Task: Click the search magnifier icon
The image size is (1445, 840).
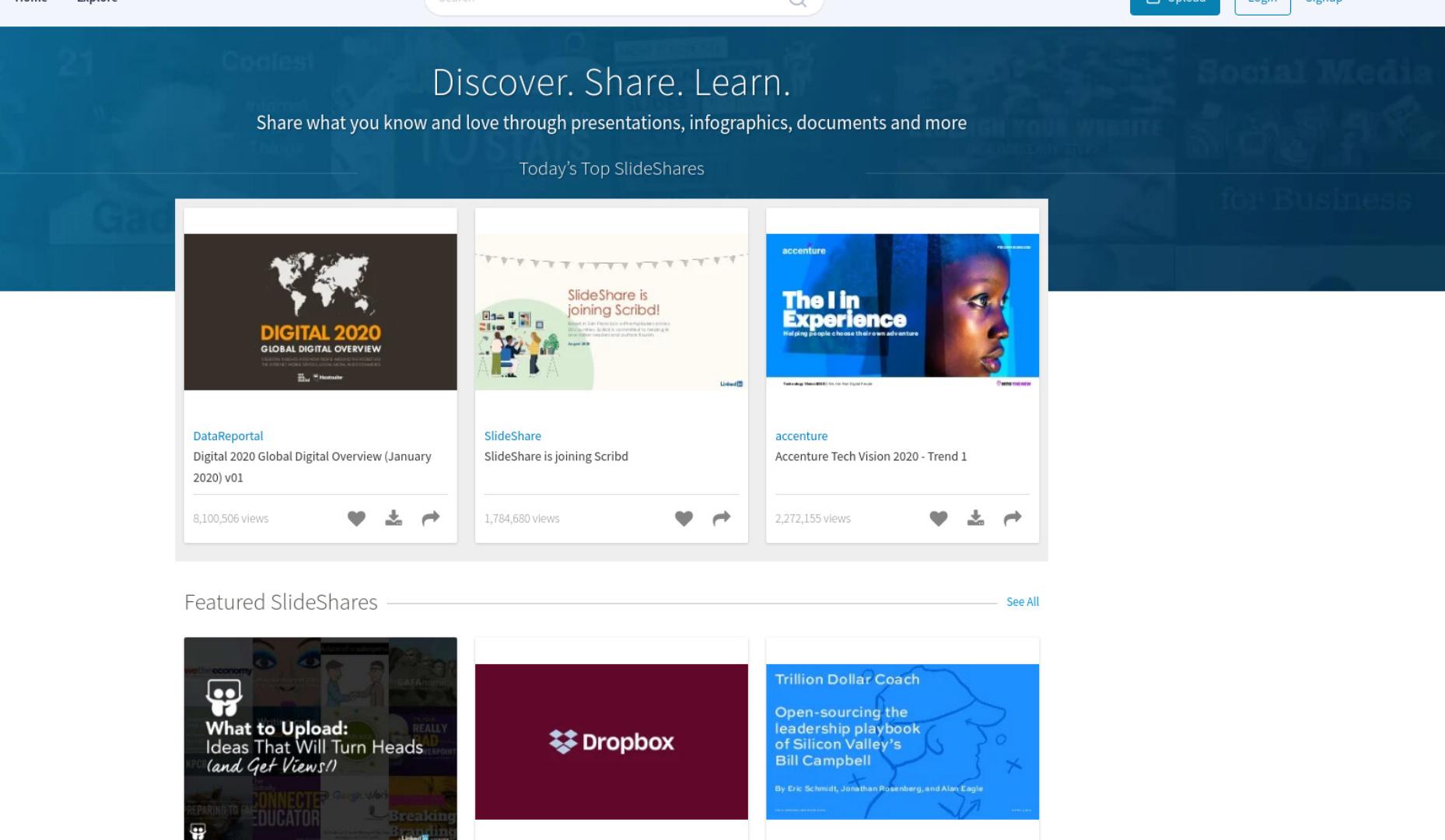Action: pyautogui.click(x=798, y=2)
